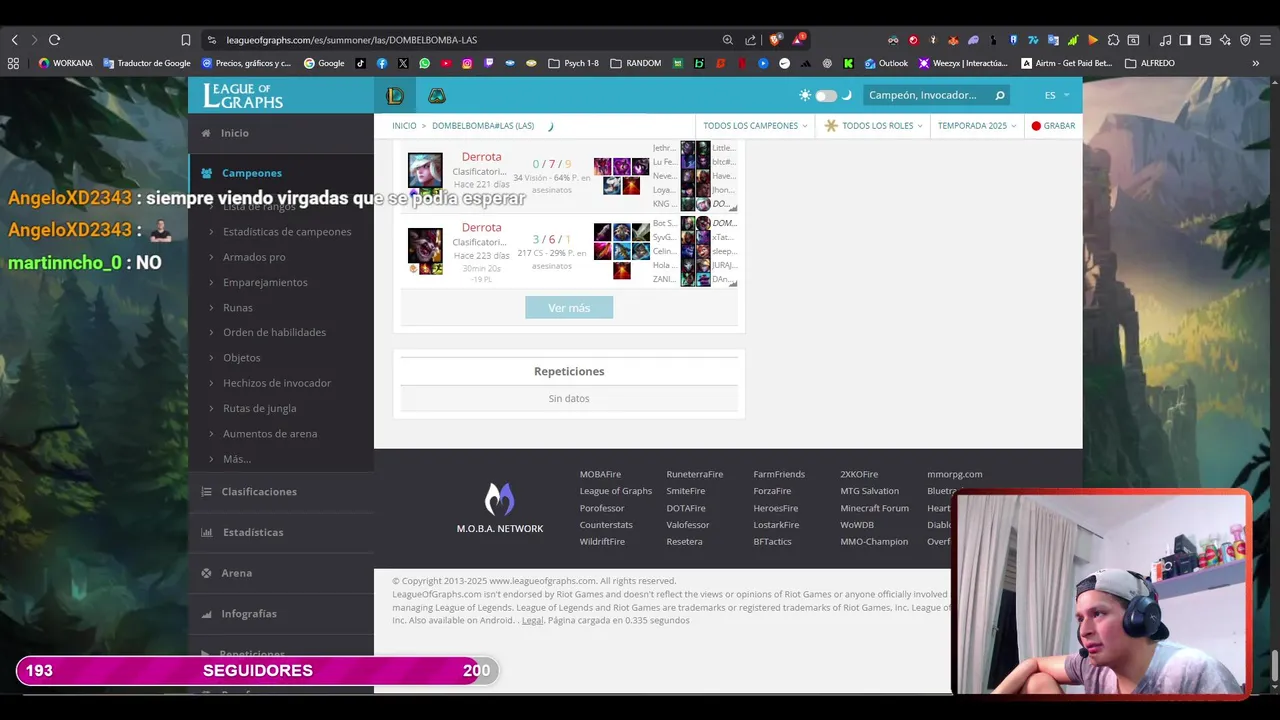This screenshot has width=1280, height=720.
Task: Share this page from the address bar
Action: [750, 40]
